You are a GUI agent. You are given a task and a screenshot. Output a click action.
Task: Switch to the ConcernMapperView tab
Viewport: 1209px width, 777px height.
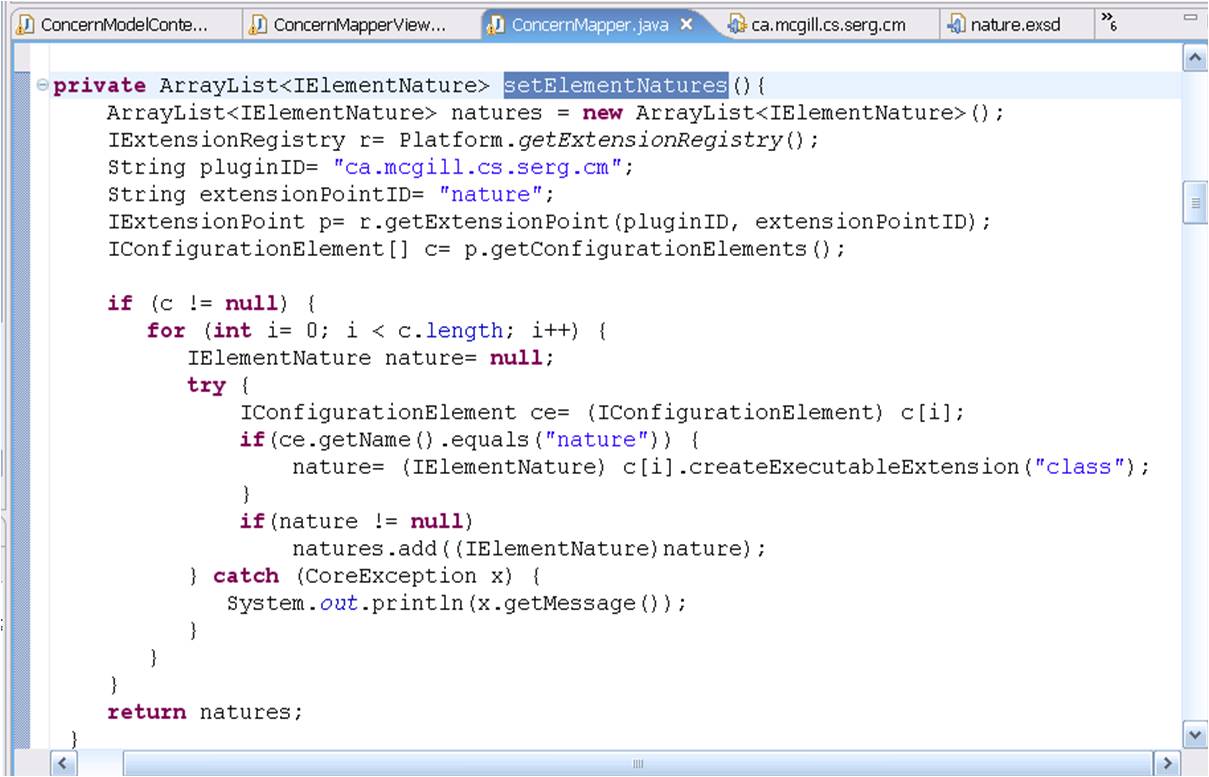click(358, 25)
